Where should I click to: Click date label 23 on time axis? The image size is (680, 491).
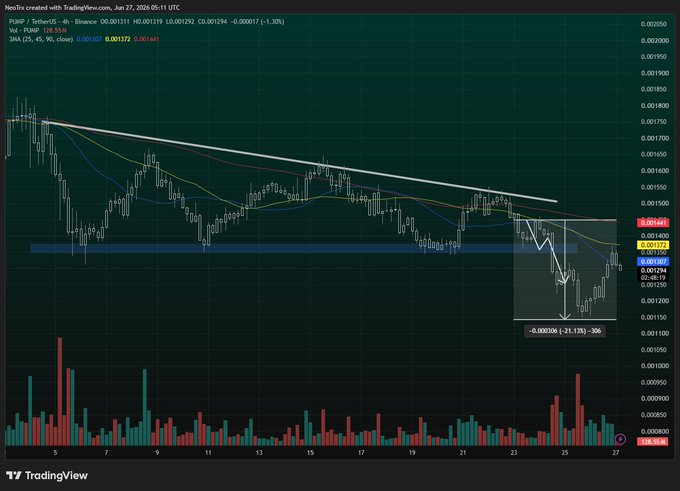514,452
